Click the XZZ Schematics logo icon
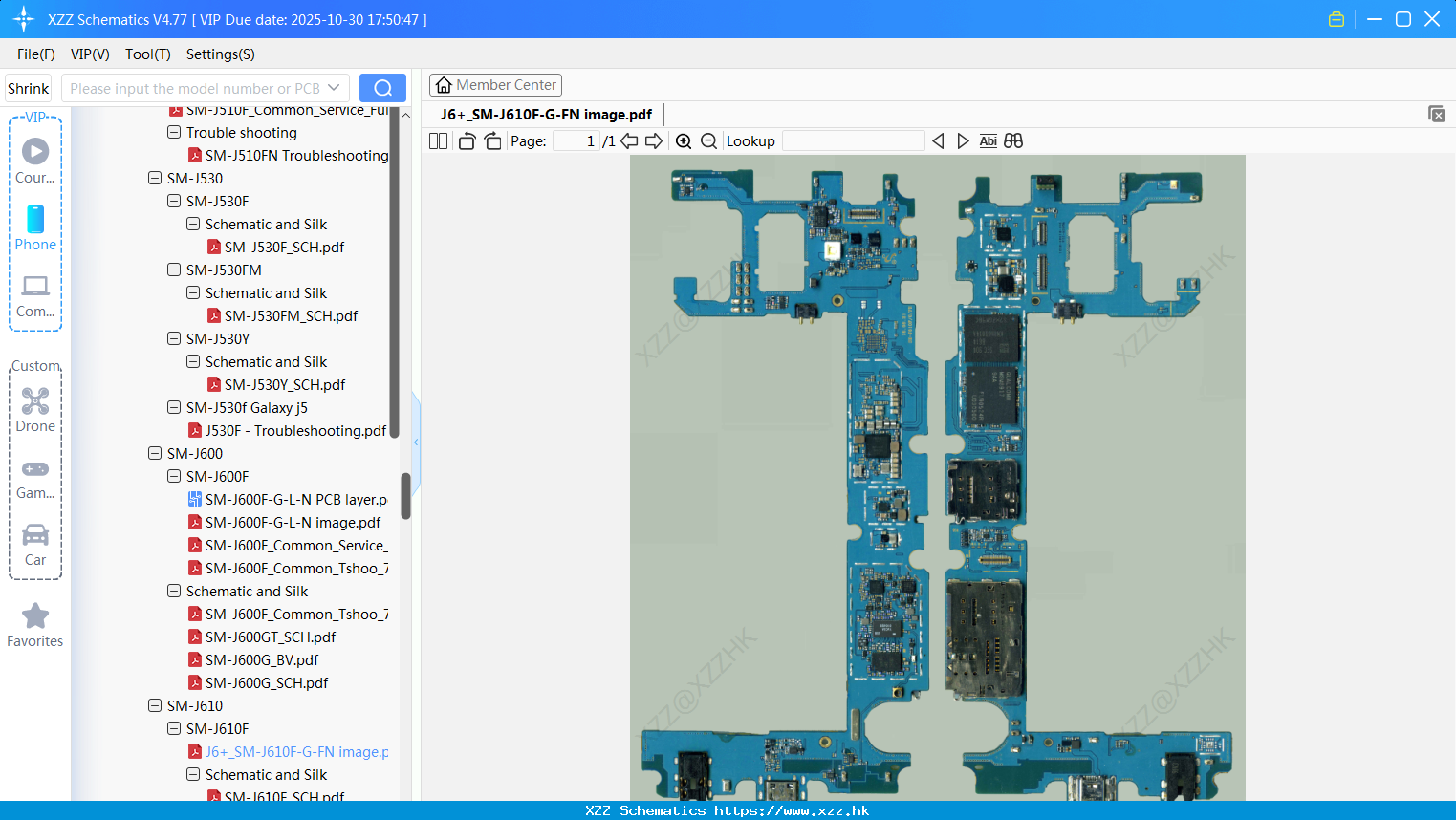The image size is (1456, 820). [x=24, y=19]
